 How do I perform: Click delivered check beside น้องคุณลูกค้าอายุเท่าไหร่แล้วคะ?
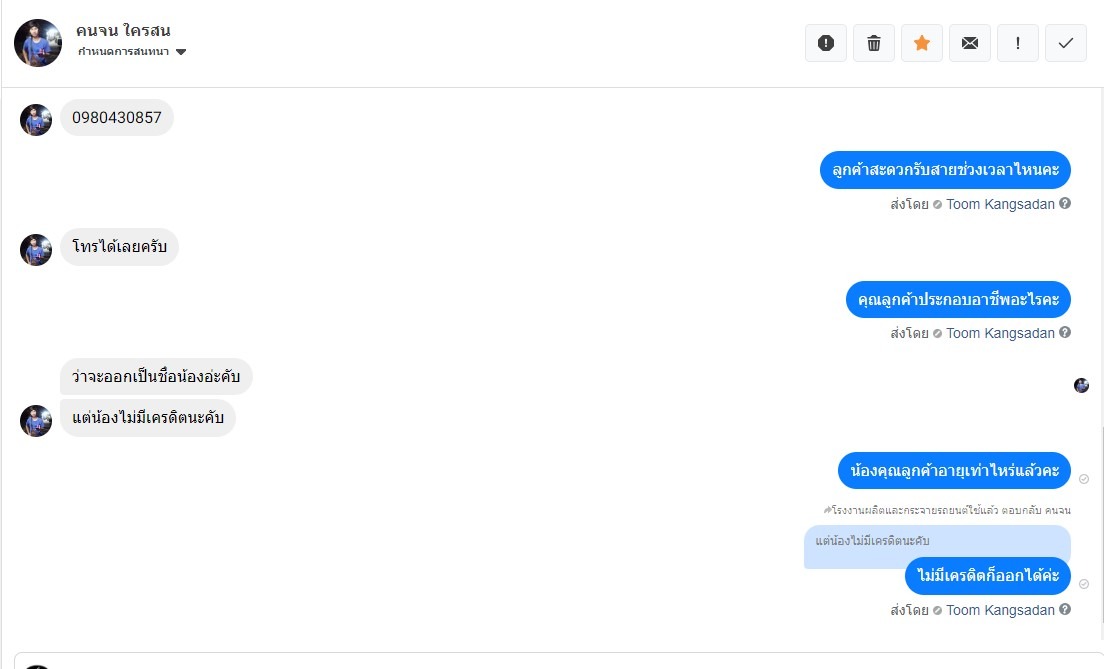point(1084,479)
